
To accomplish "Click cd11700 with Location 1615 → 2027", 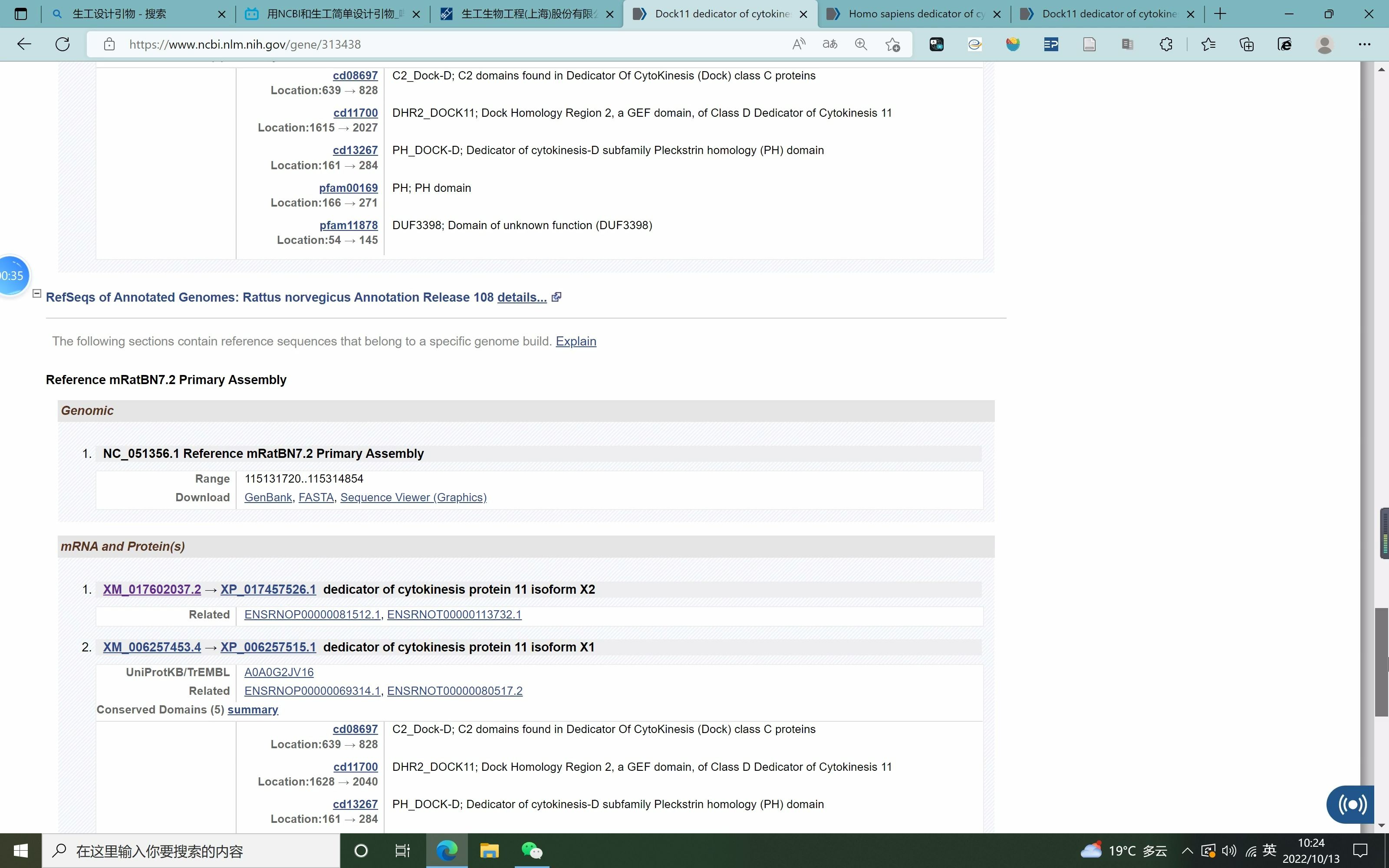I will tap(355, 113).
